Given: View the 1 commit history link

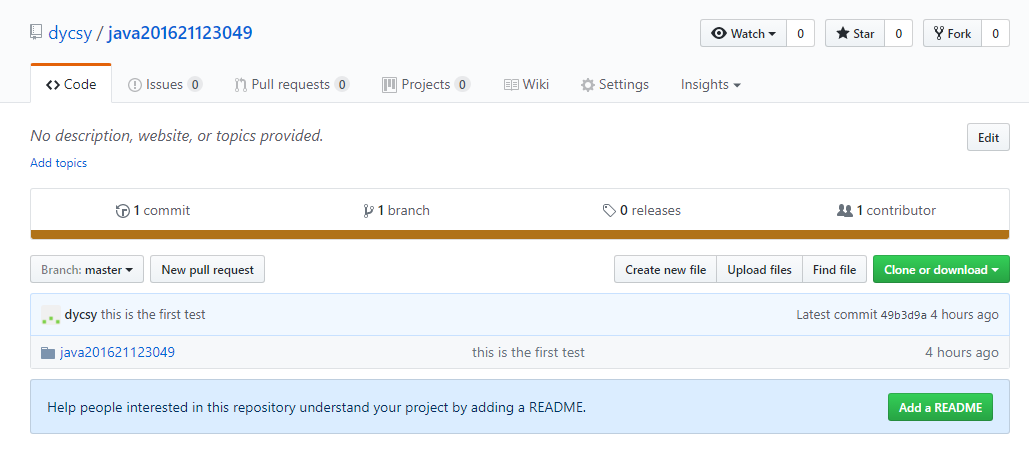Looking at the screenshot, I should pyautogui.click(x=153, y=211).
